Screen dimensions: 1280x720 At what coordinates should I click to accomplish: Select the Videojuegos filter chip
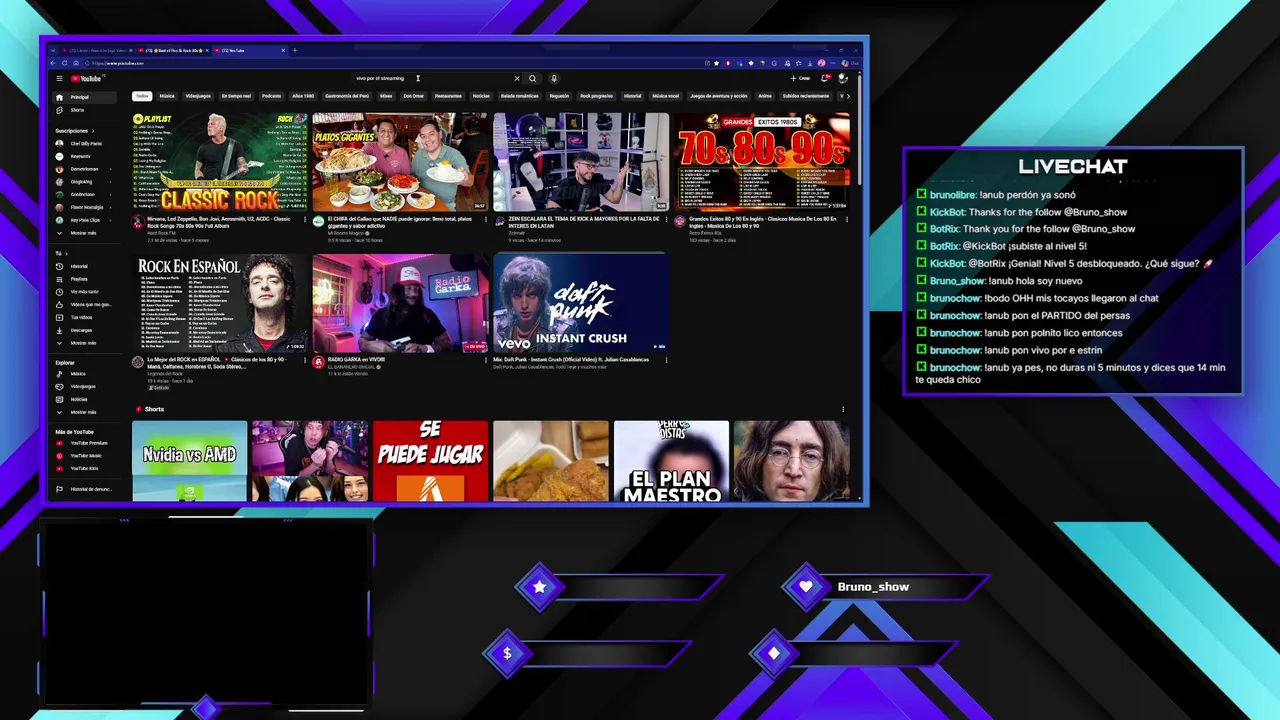click(x=198, y=96)
